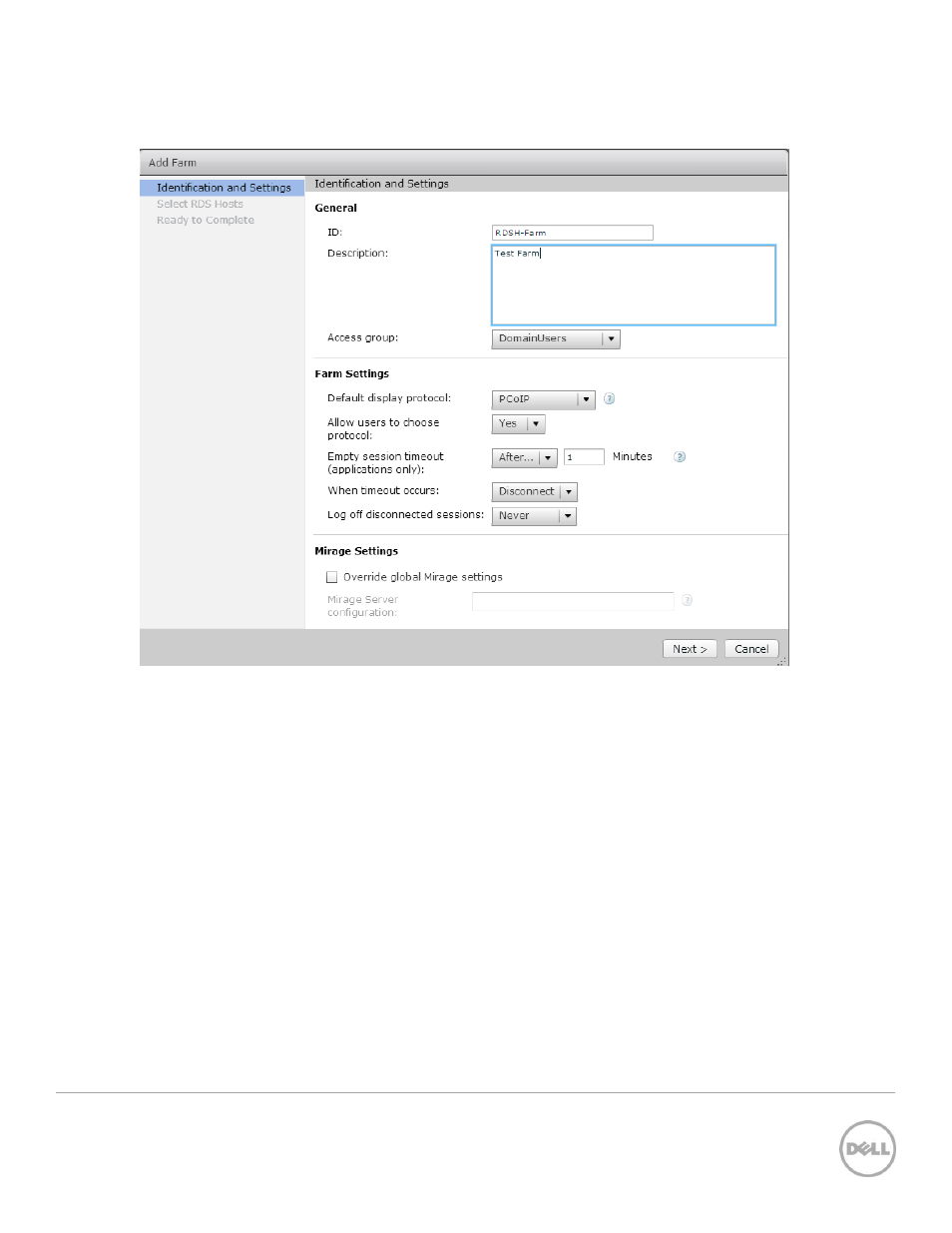Click the ID field containing RDSH-Farm
The height and width of the screenshot is (1233, 952).
click(573, 233)
